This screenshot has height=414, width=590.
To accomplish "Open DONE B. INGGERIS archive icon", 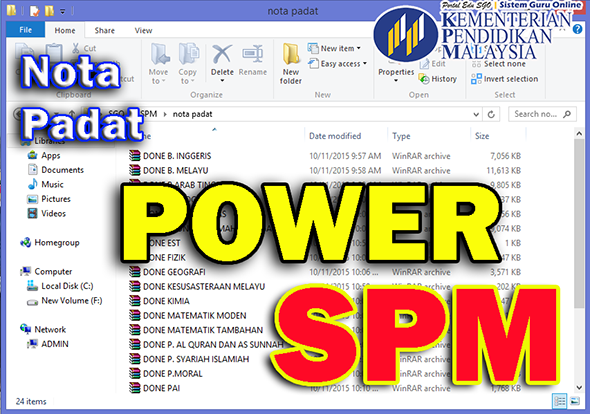I will click(x=134, y=156).
